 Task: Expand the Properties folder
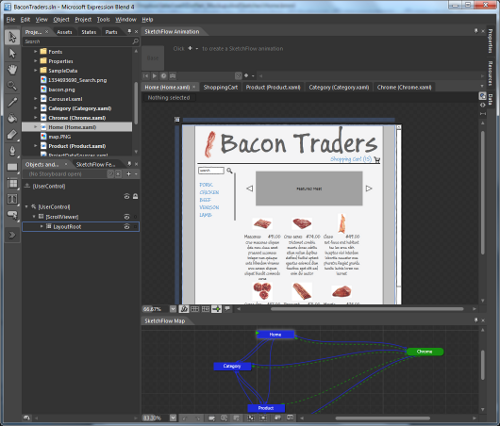click(35, 61)
